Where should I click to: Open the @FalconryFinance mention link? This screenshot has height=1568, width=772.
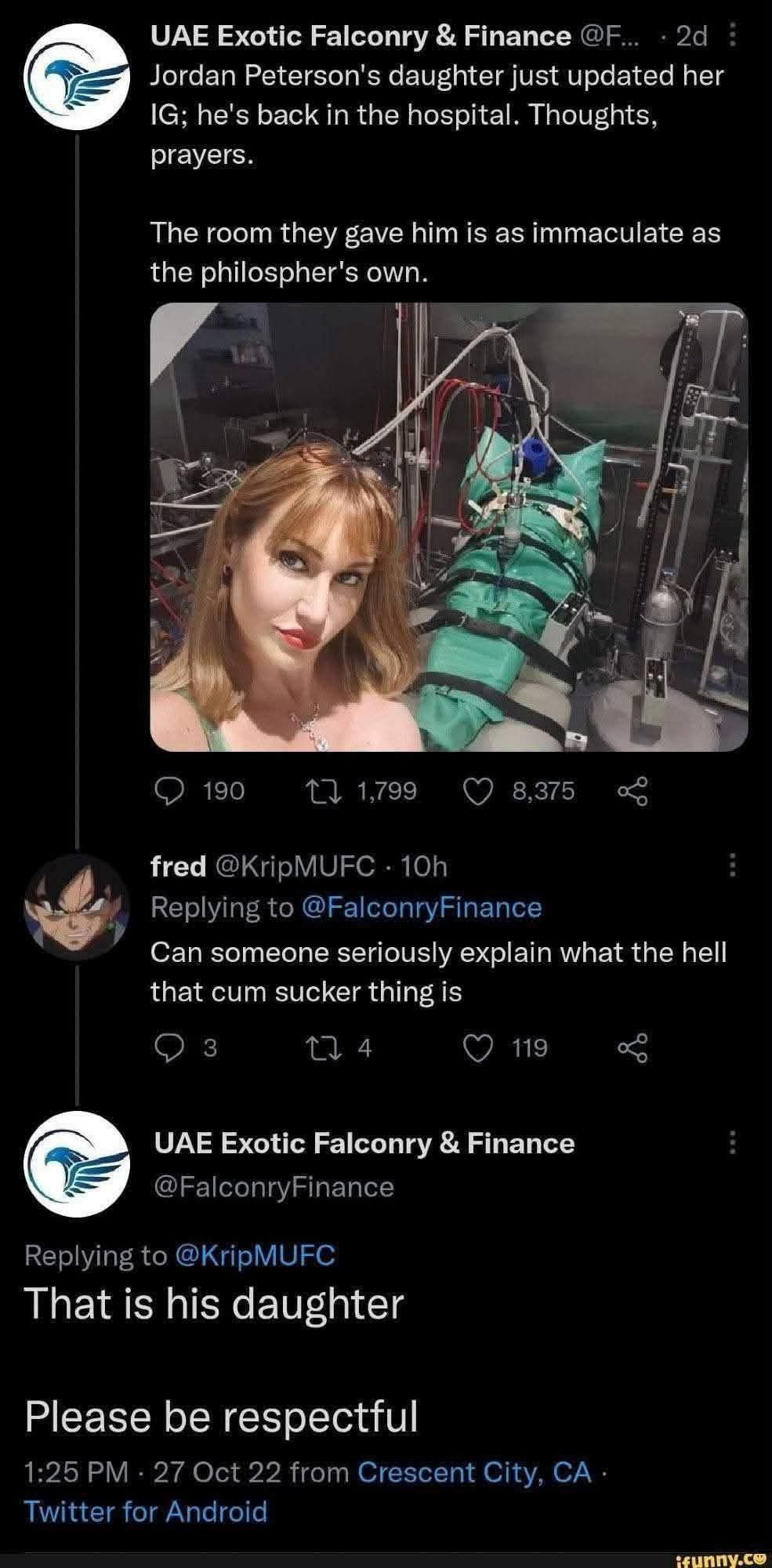pos(427,907)
